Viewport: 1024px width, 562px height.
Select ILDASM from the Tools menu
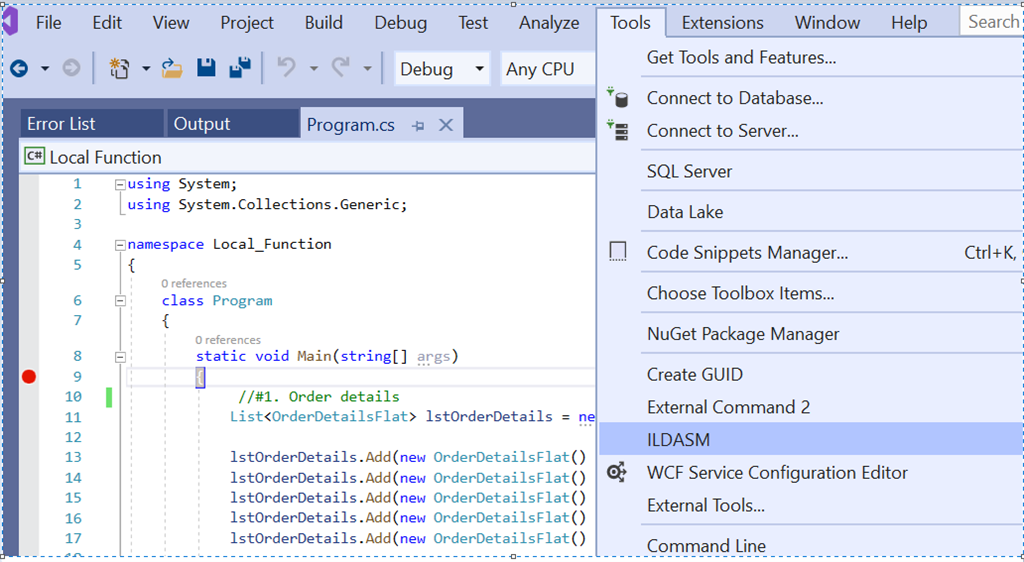[678, 439]
